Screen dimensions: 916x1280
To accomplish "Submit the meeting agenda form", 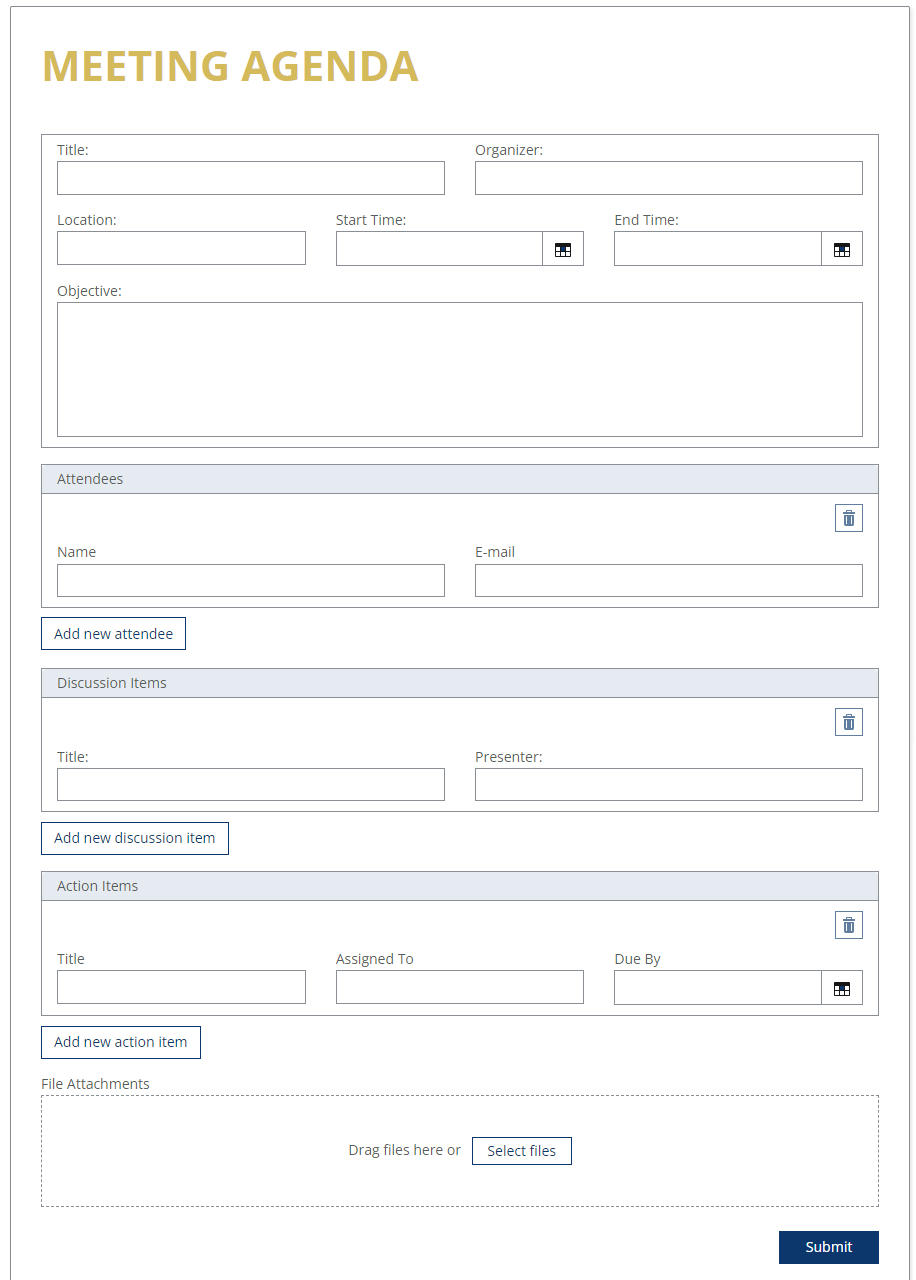I will point(829,1247).
